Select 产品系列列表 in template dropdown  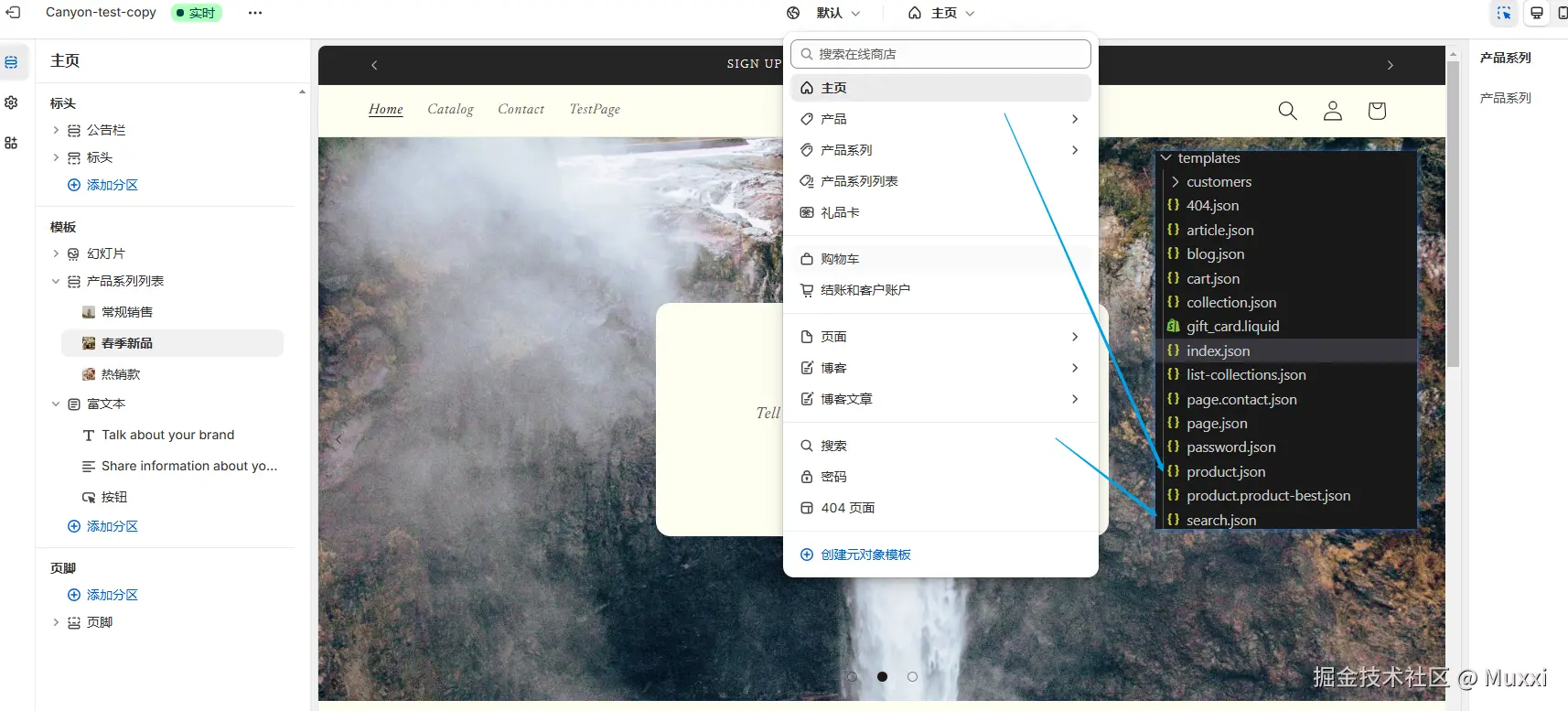940,181
